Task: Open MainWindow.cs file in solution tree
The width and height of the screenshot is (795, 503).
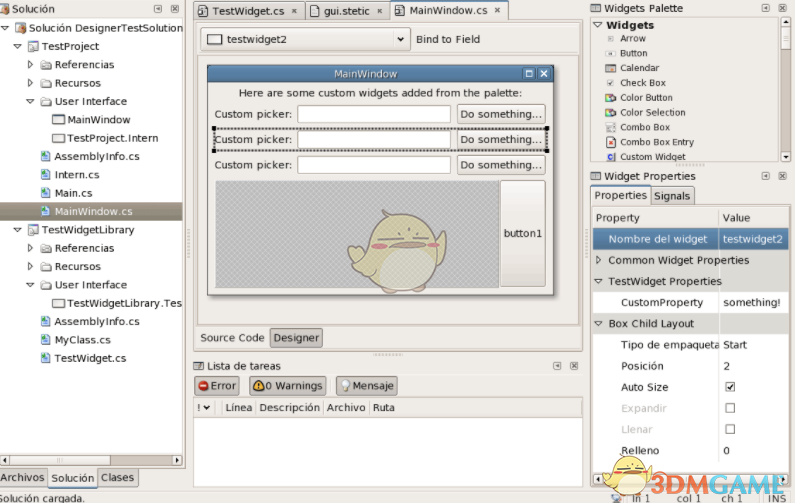Action: click(92, 211)
